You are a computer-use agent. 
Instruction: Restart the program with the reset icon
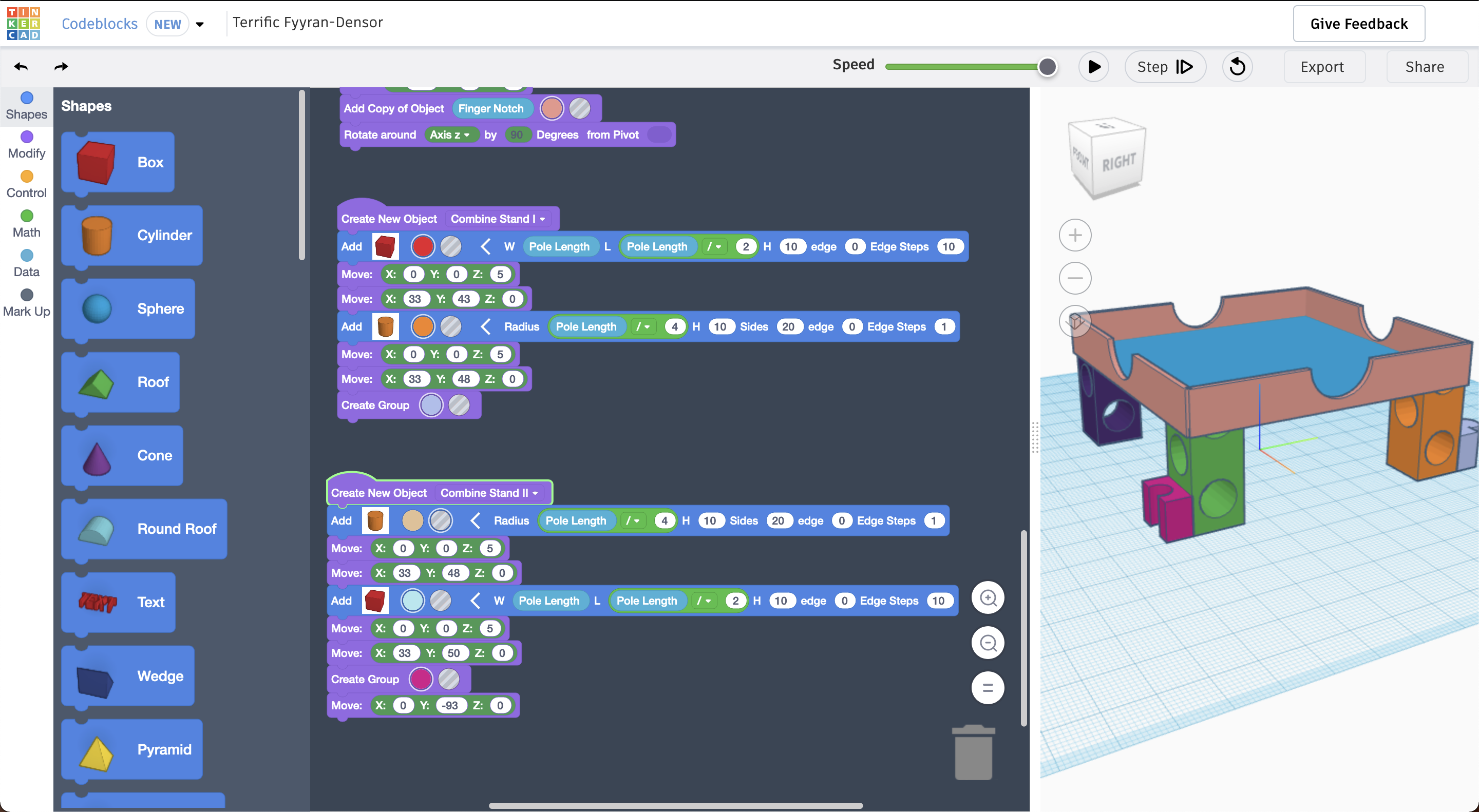pyautogui.click(x=1237, y=66)
